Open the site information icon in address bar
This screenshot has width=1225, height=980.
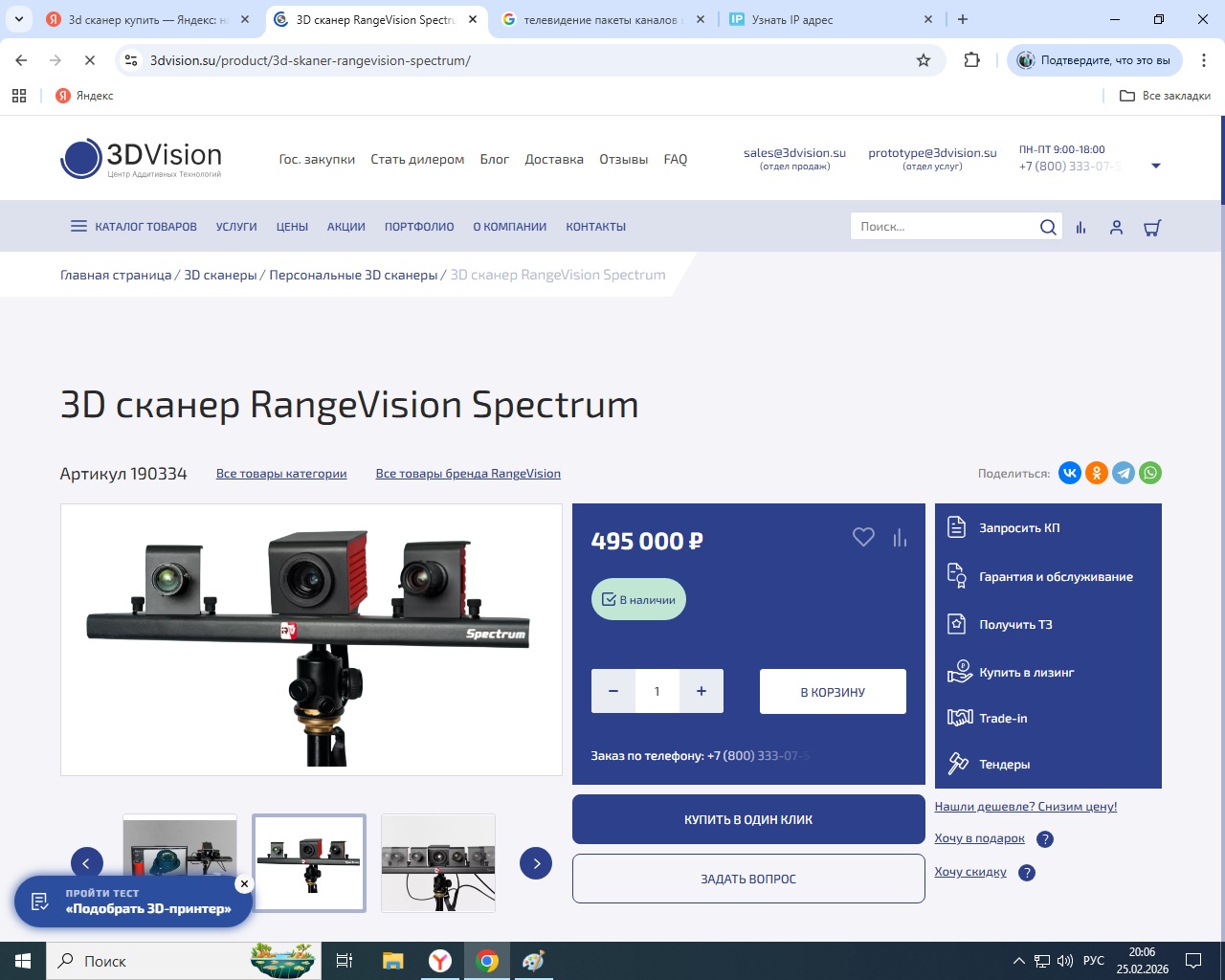click(x=131, y=60)
